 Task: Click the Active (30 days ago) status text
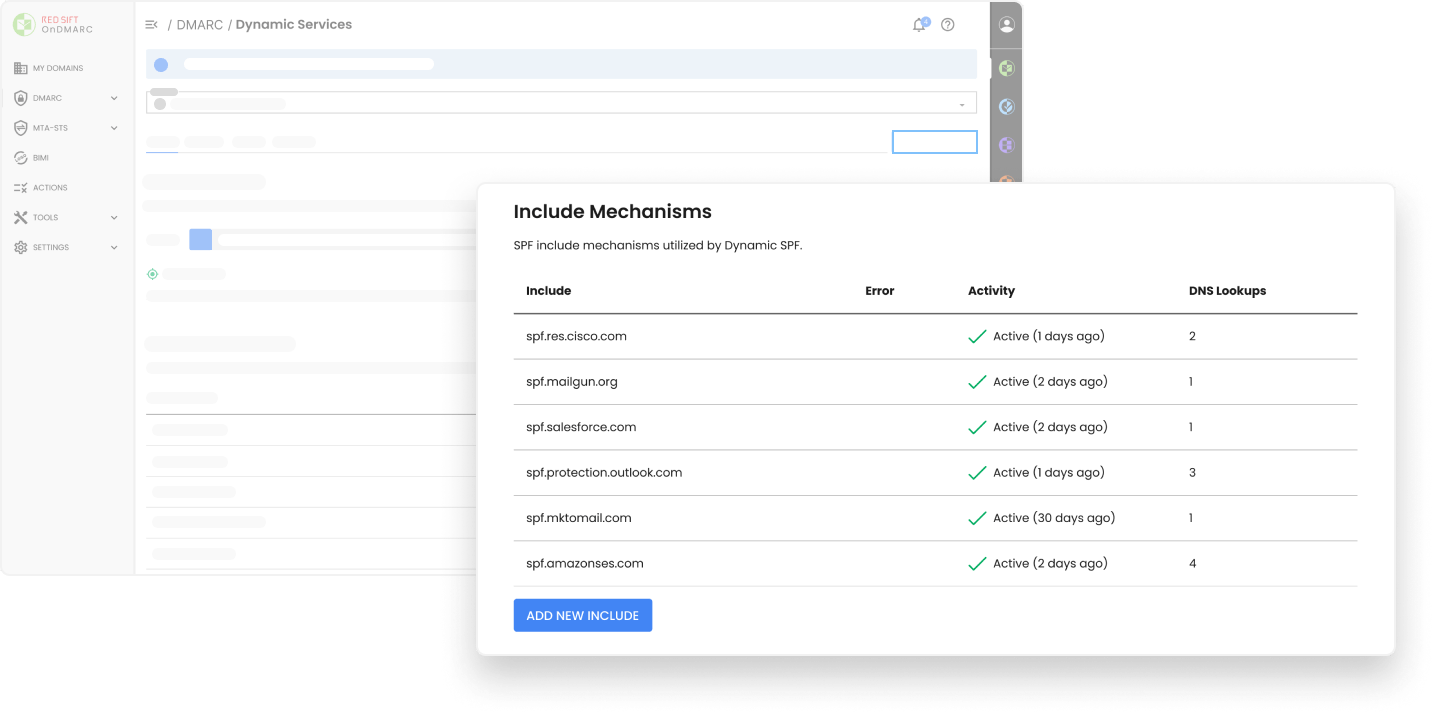click(1054, 518)
